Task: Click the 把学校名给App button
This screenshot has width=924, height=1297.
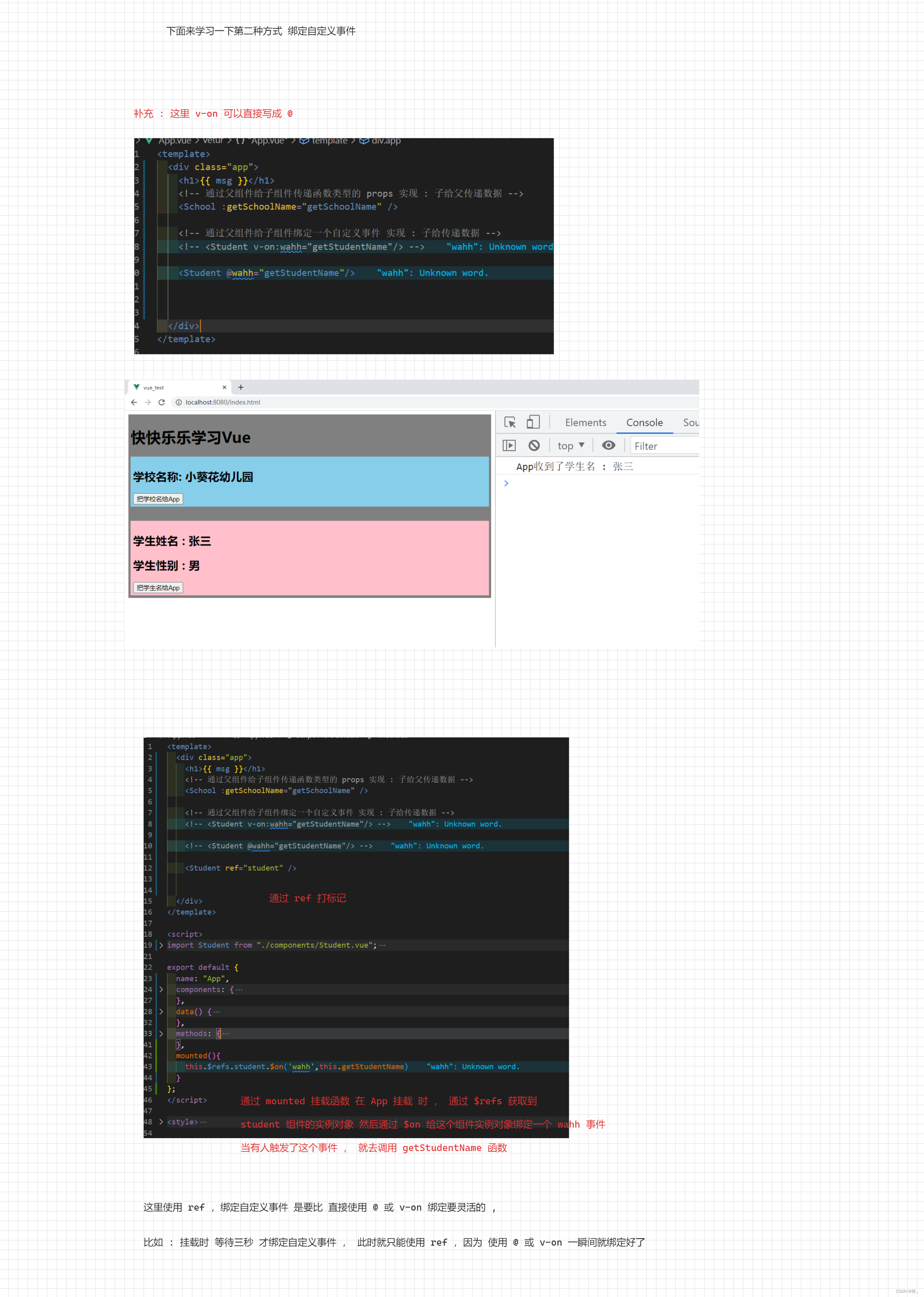Action: click(158, 499)
